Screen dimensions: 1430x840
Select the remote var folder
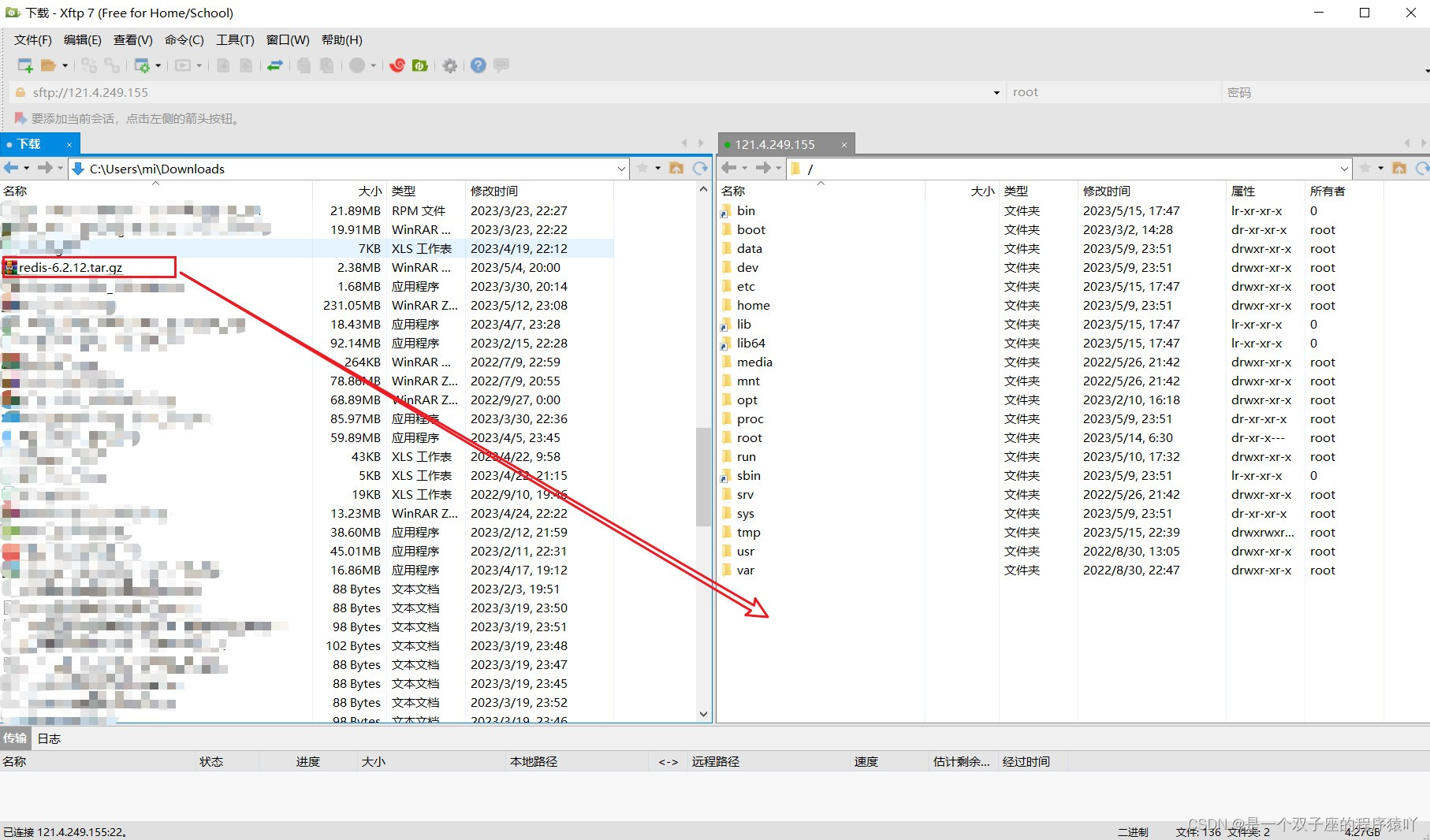coord(745,570)
